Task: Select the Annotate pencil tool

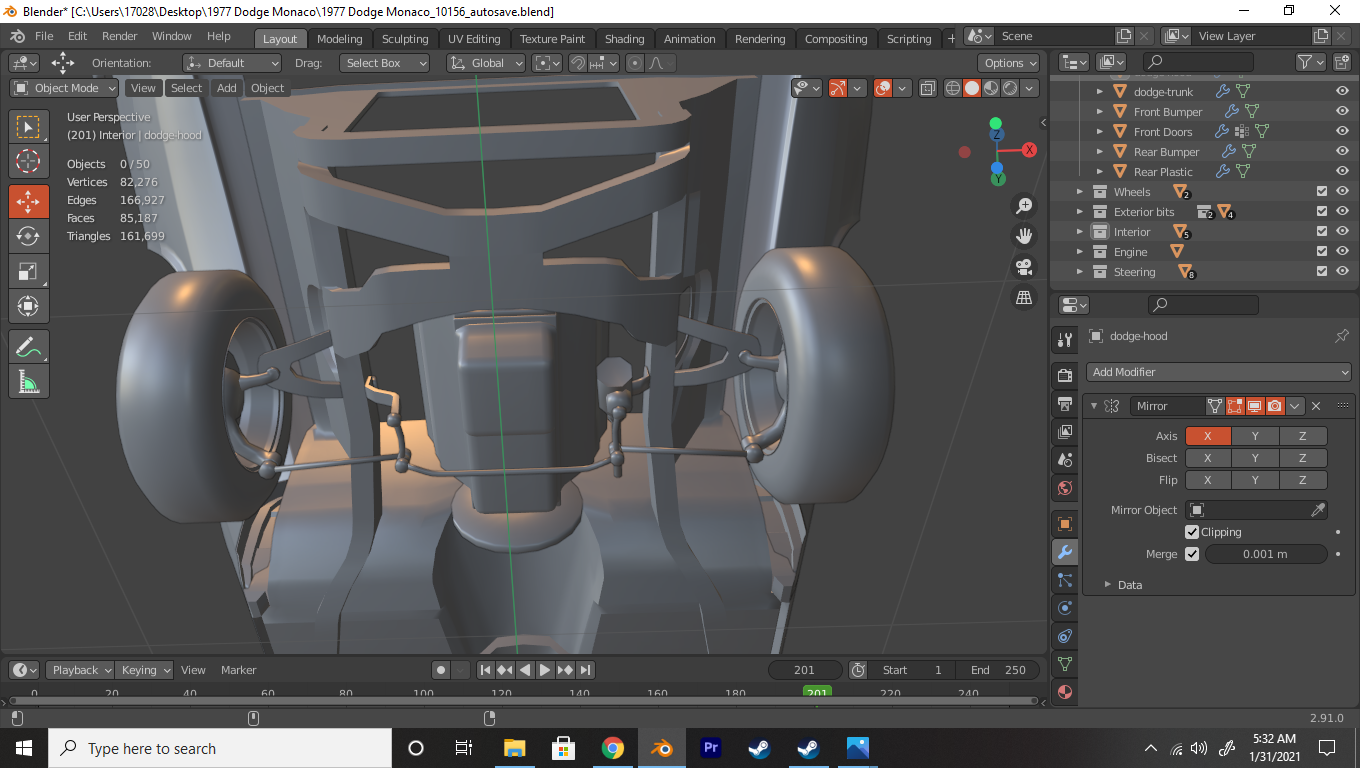Action: click(28, 347)
